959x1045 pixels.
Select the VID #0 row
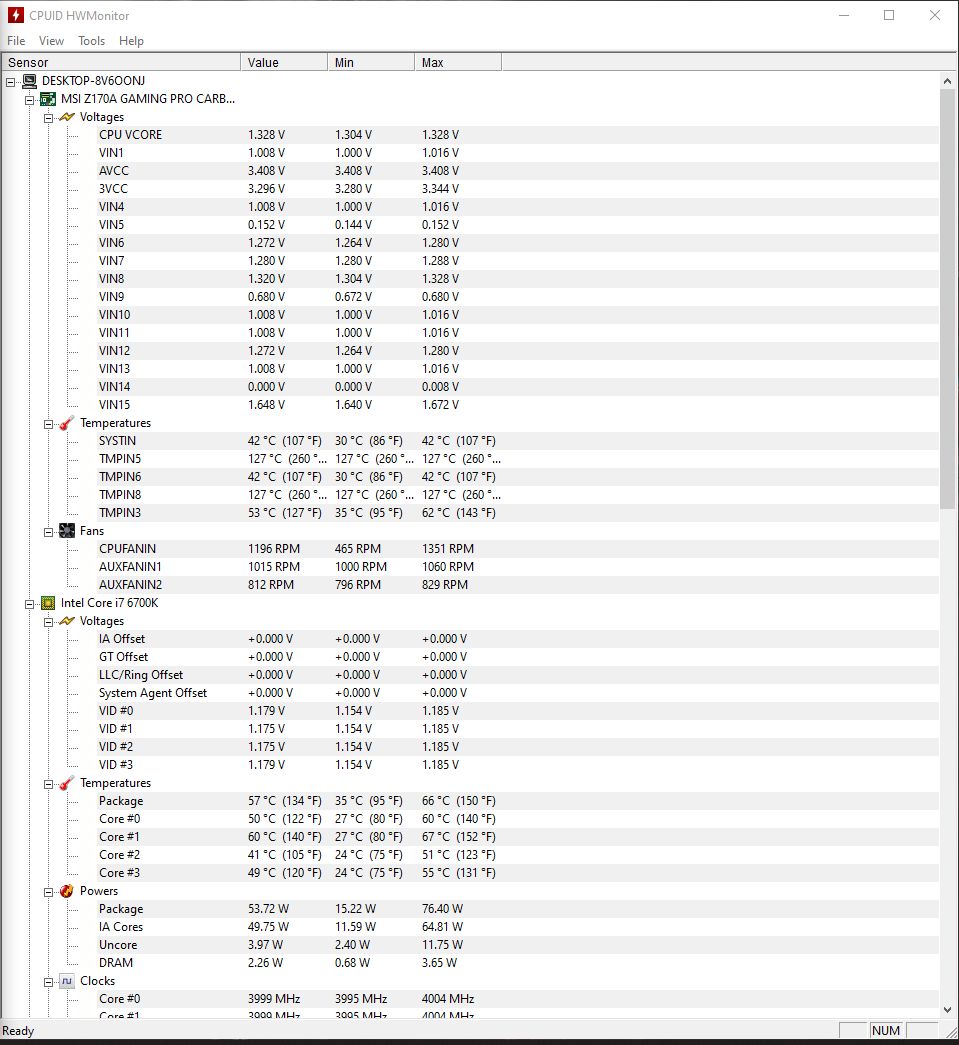tap(518, 710)
